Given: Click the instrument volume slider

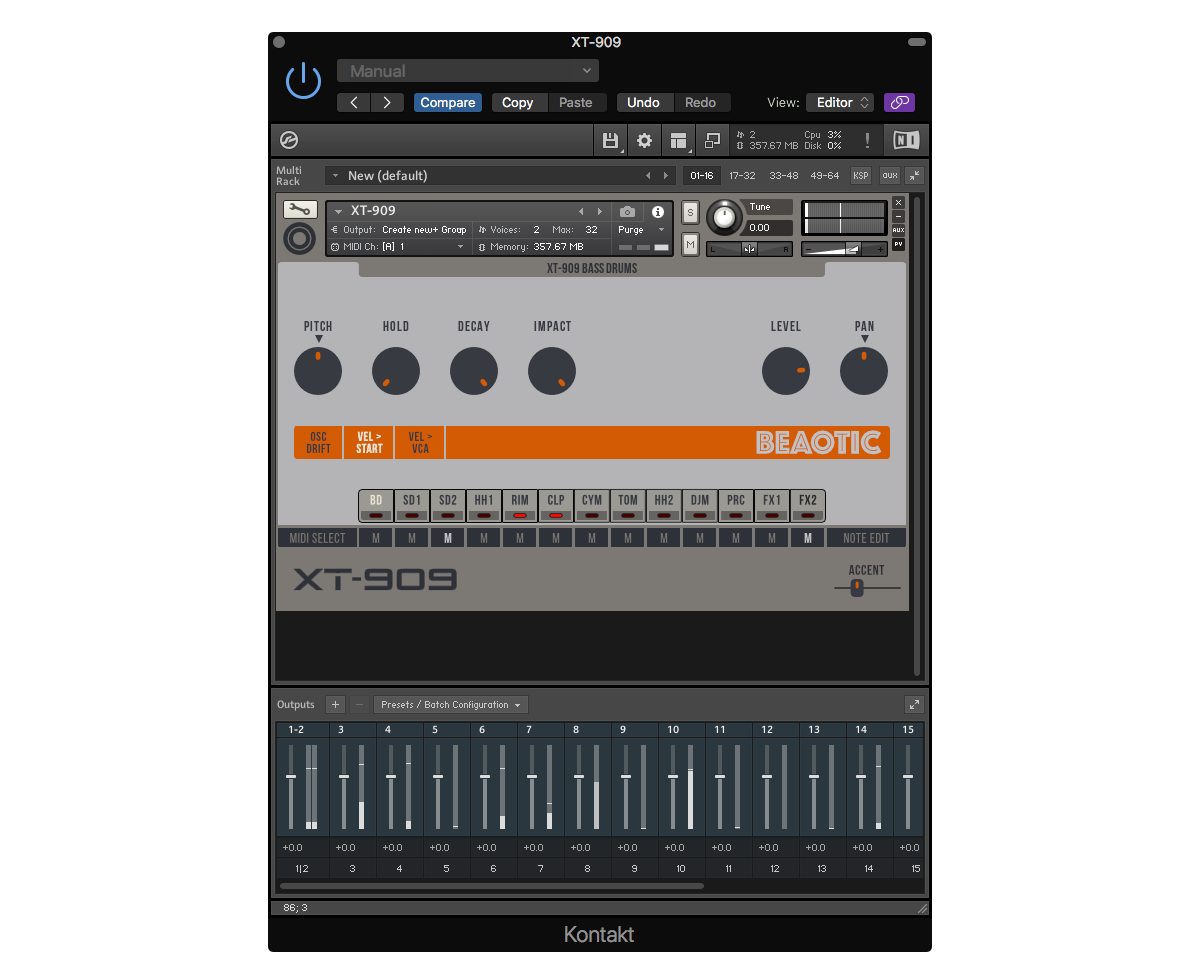Looking at the screenshot, I should 845,248.
